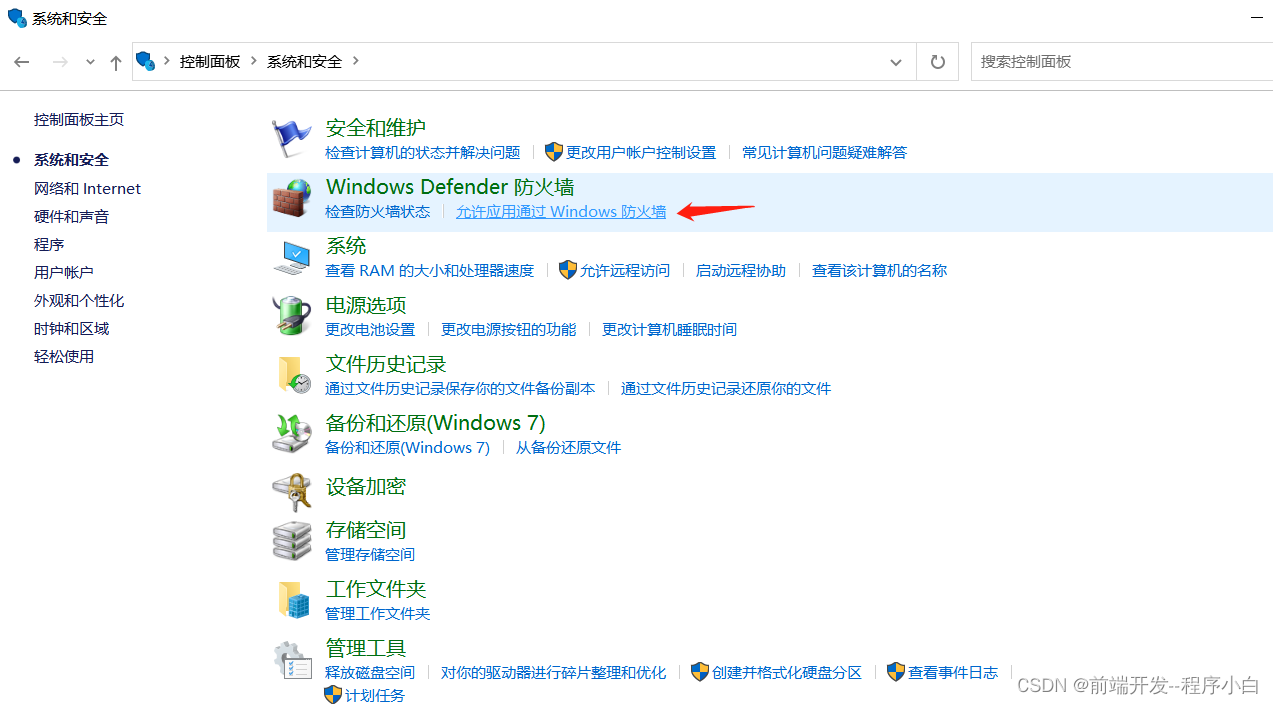Click the search control panel box
The width and height of the screenshot is (1273, 704).
click(x=1121, y=62)
